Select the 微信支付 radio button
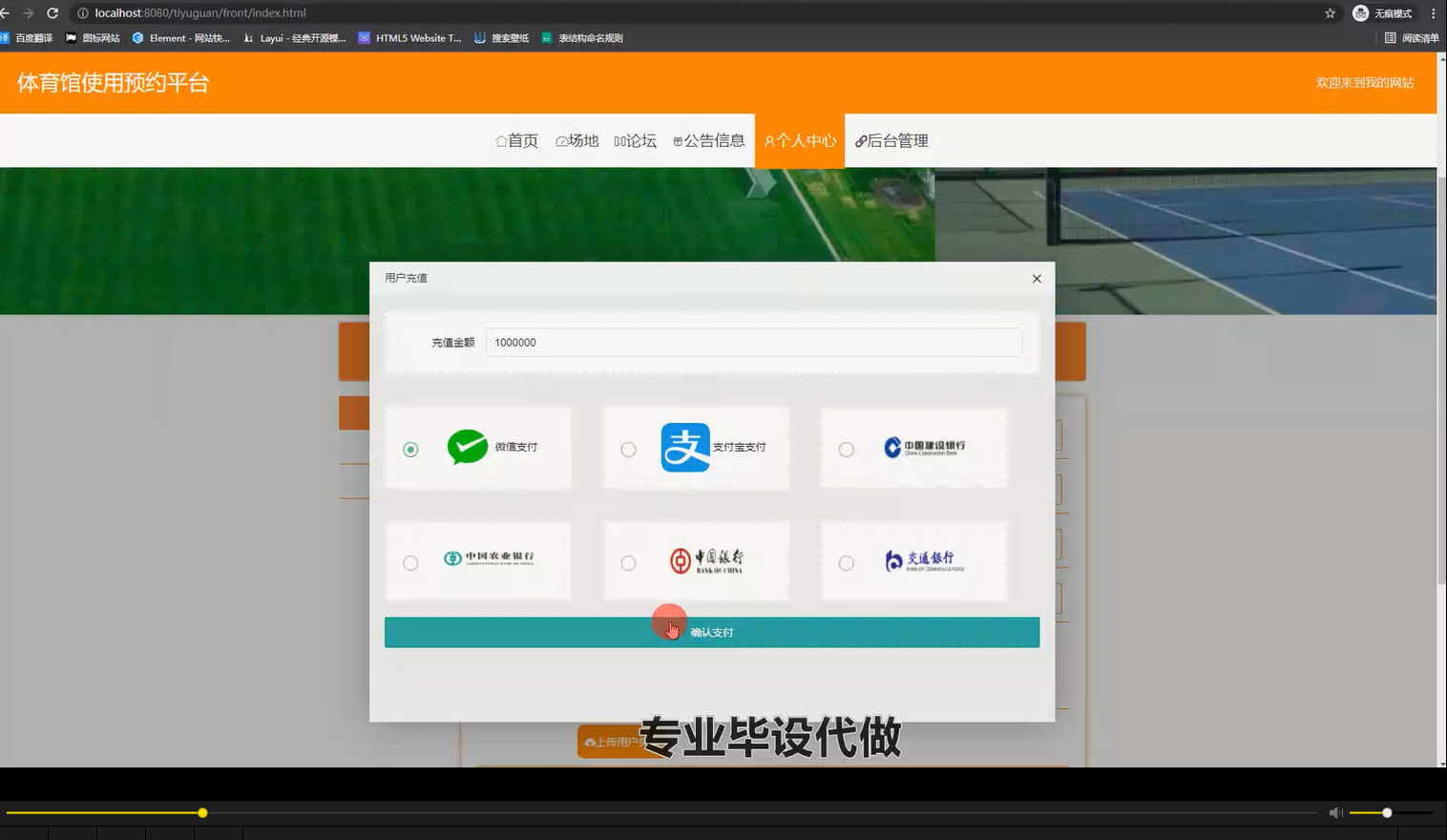This screenshot has height=840, width=1447. pyautogui.click(x=410, y=448)
